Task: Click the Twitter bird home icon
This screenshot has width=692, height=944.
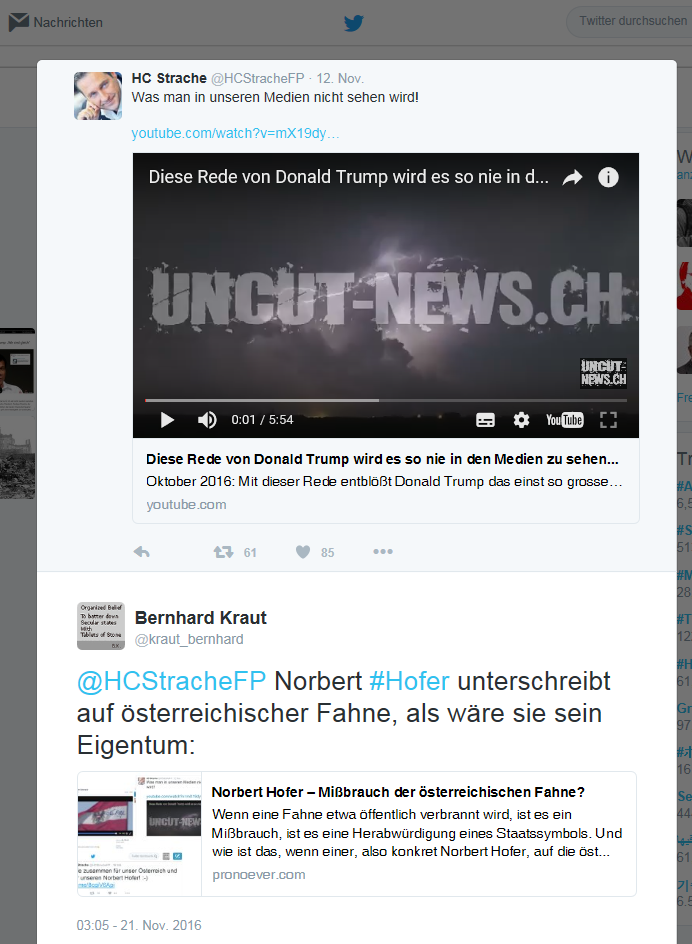Action: (354, 23)
